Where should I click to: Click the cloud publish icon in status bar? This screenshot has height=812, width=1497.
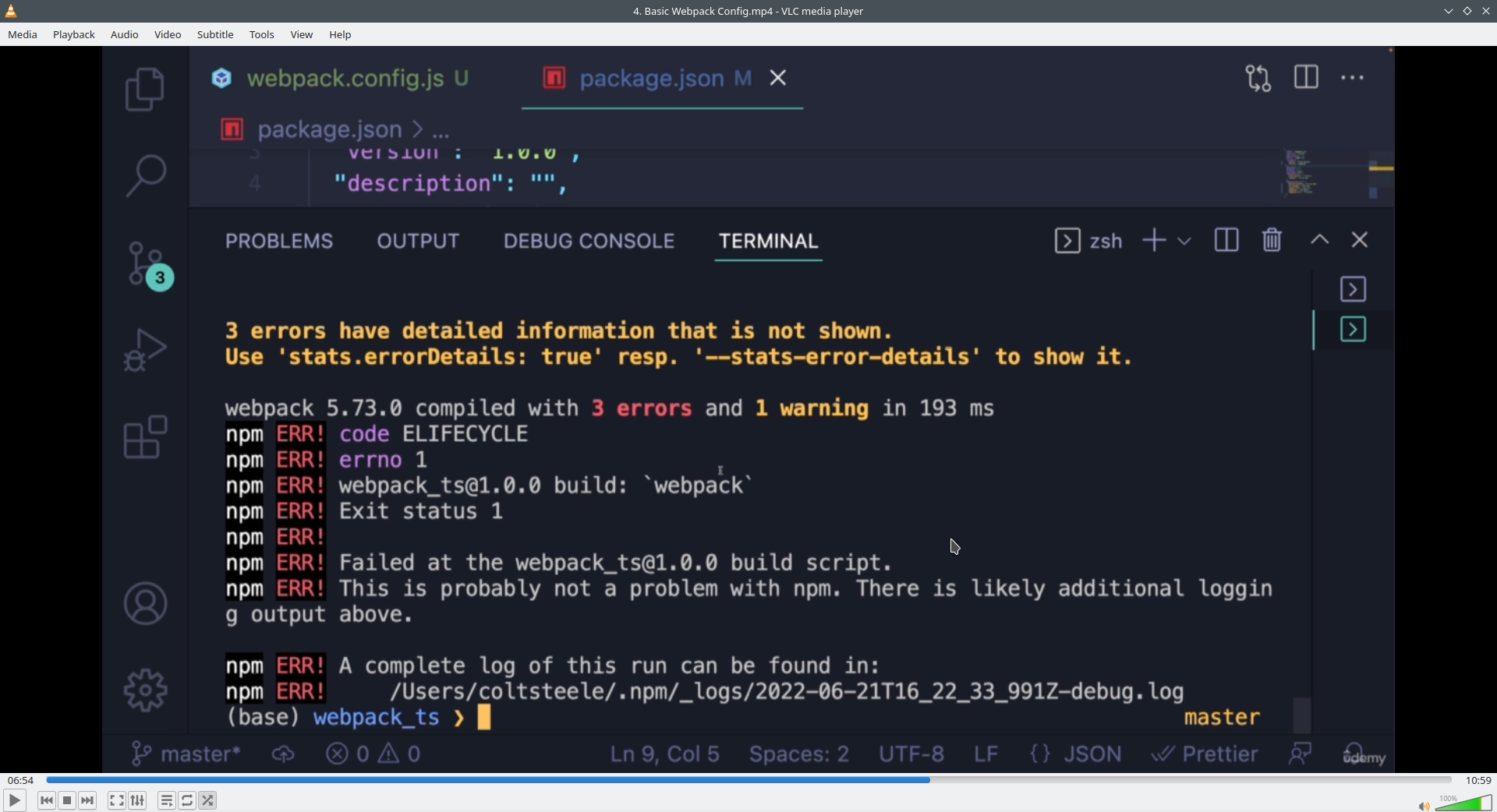tap(283, 754)
